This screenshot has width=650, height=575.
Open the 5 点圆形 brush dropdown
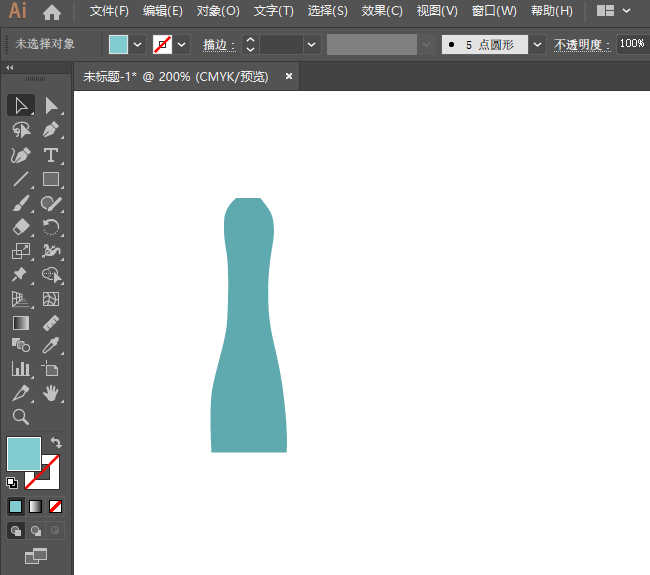[538, 45]
